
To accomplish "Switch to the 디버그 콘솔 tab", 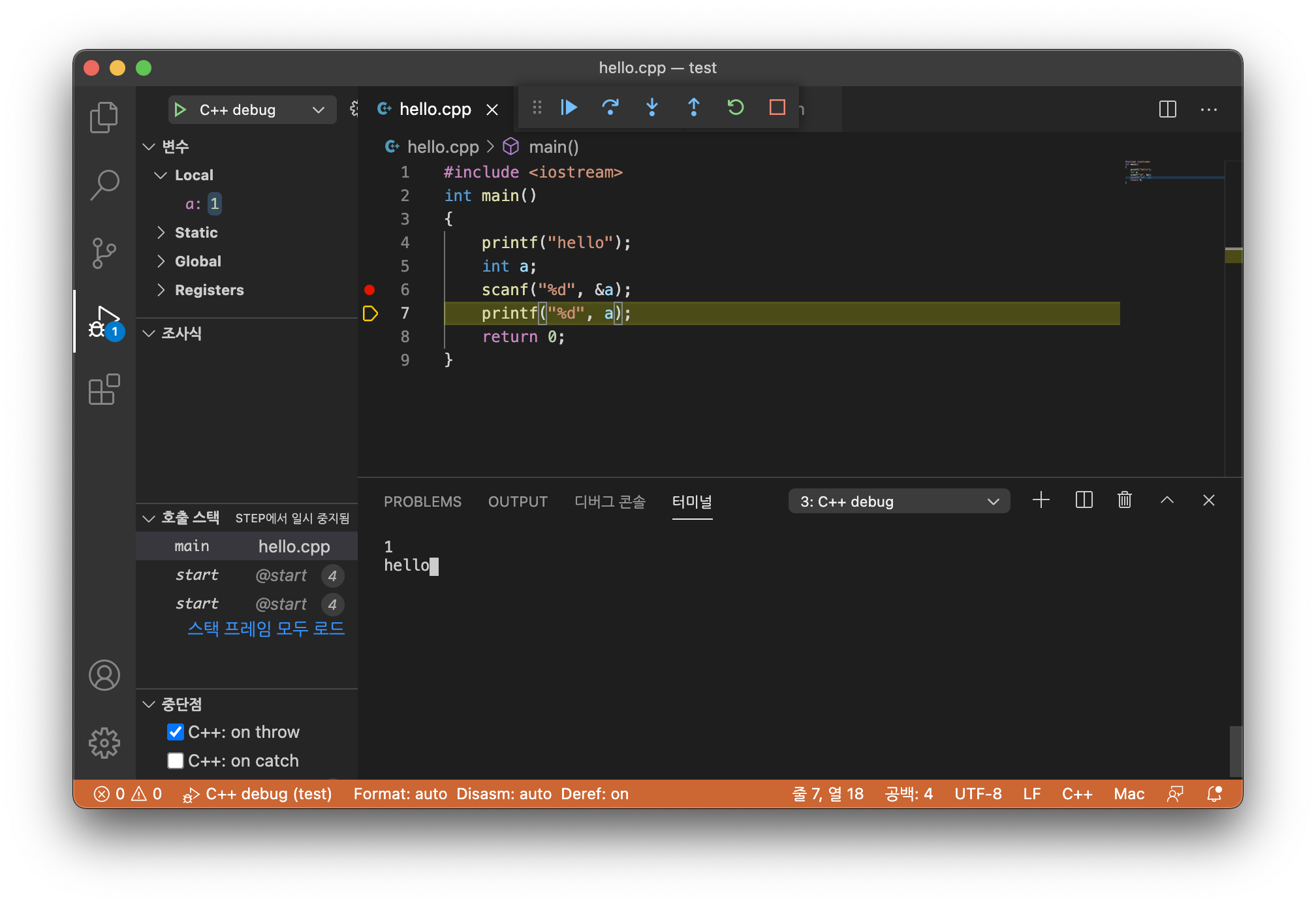I will pyautogui.click(x=610, y=501).
